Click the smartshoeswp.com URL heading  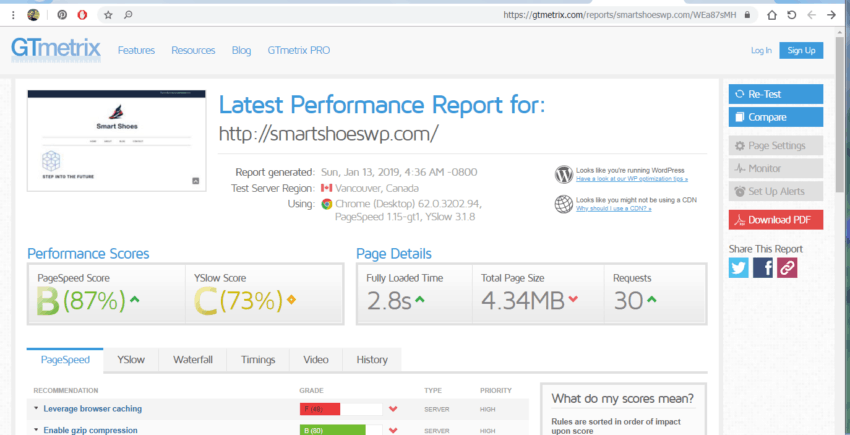(328, 133)
